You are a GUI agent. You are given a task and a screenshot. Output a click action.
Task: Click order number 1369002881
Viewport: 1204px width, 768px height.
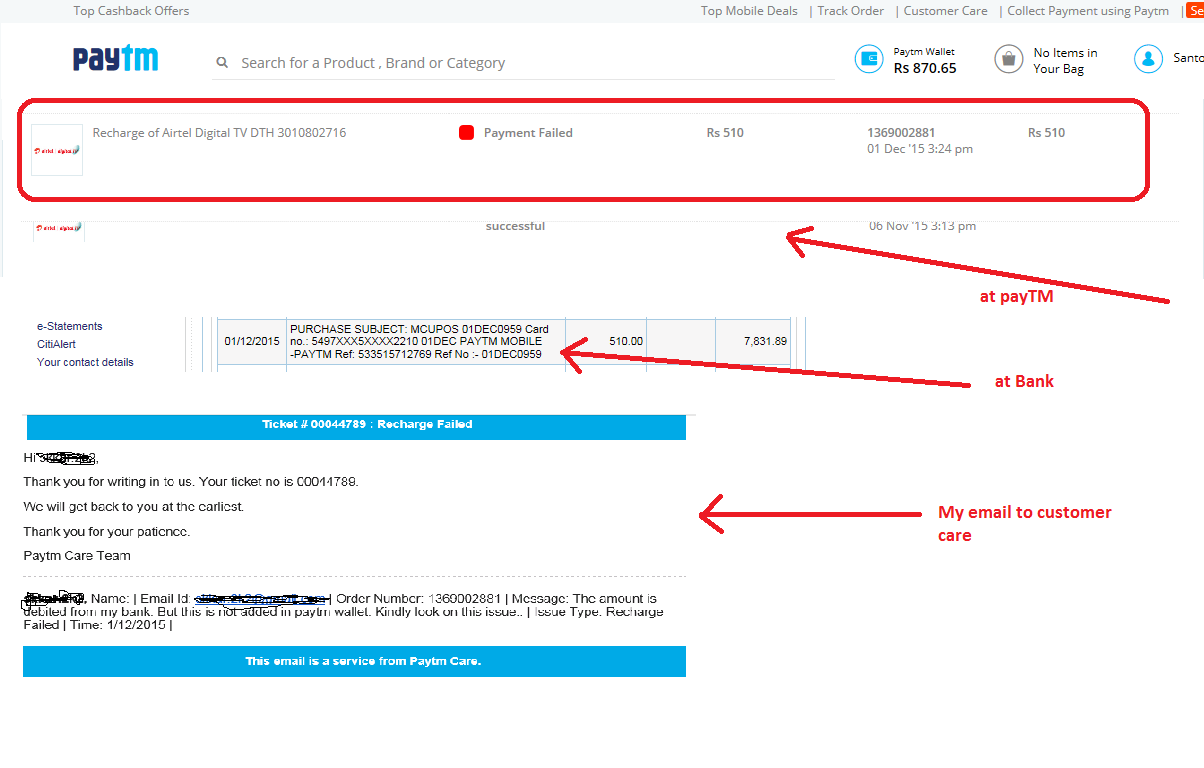(901, 133)
